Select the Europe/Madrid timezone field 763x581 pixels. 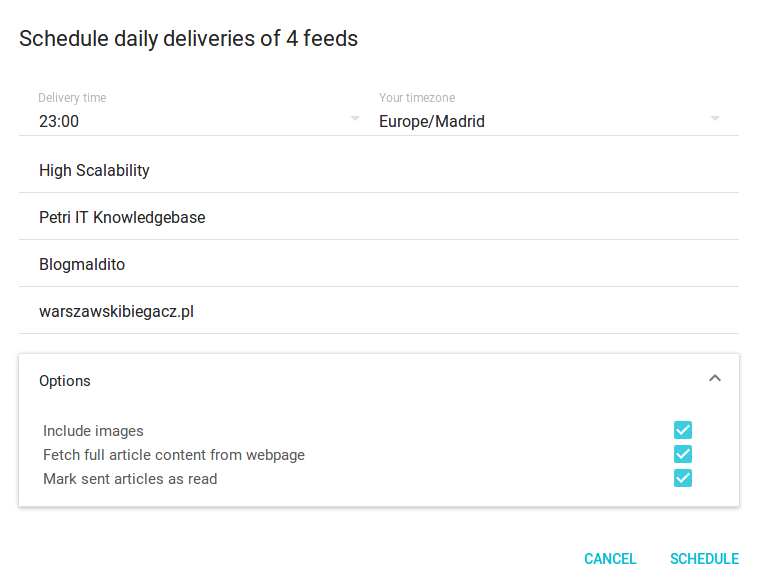click(x=432, y=122)
